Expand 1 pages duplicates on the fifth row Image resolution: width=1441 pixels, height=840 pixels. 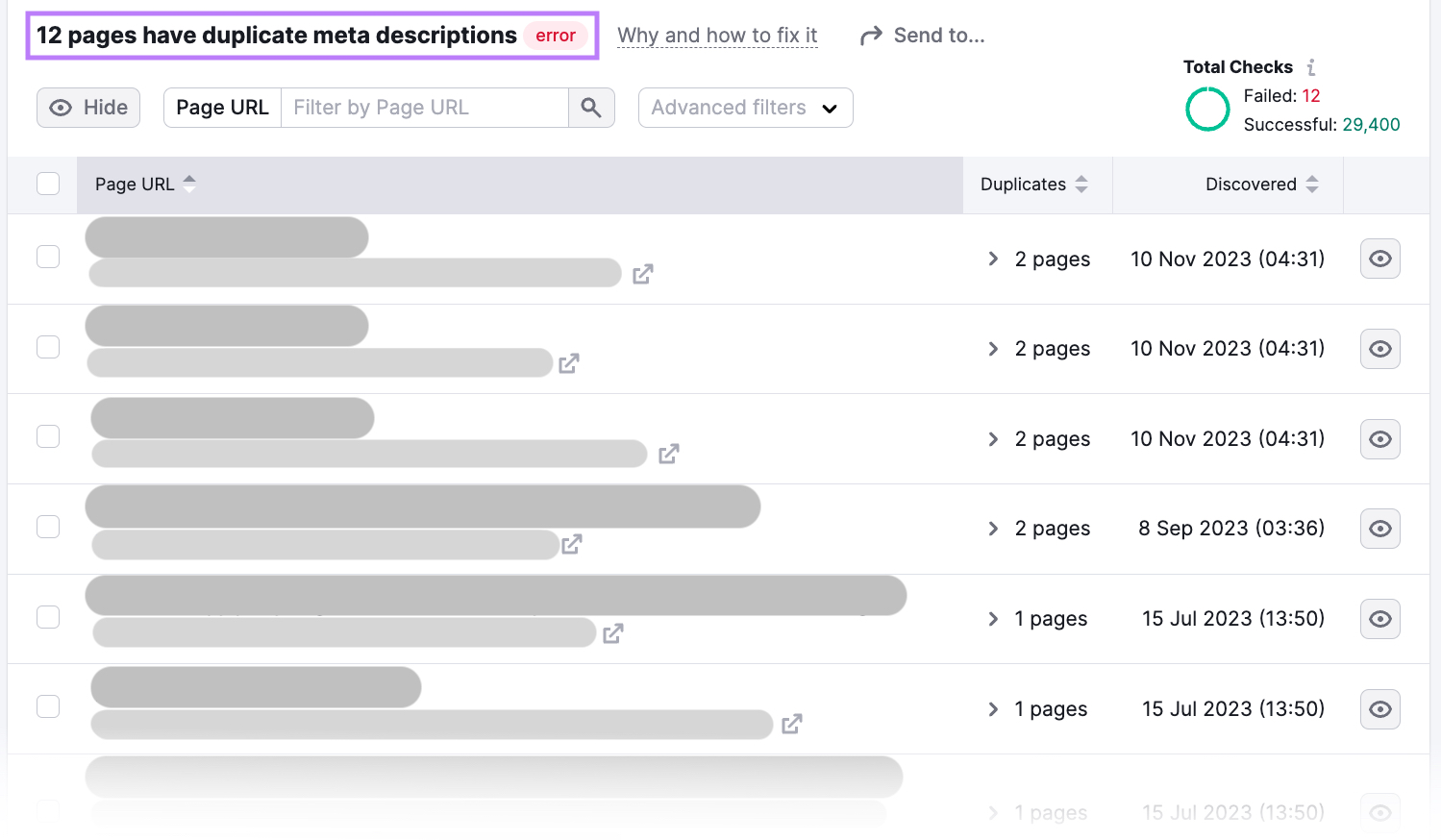click(994, 618)
